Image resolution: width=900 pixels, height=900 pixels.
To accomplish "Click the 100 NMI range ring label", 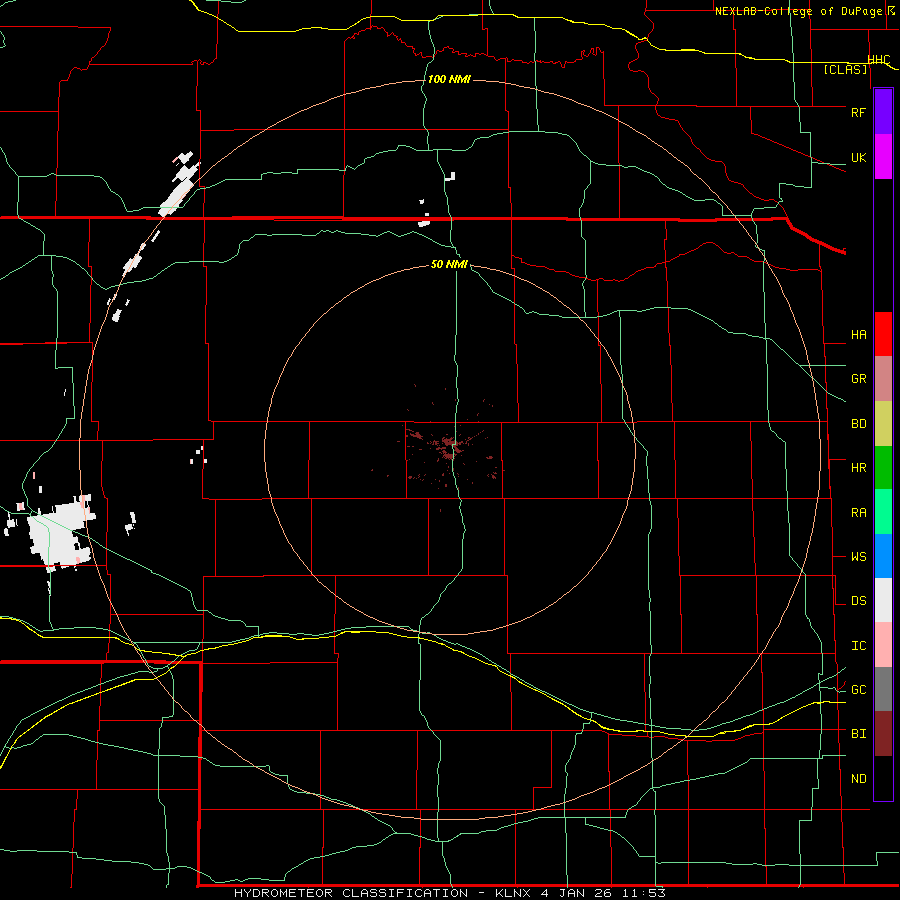I will (449, 79).
